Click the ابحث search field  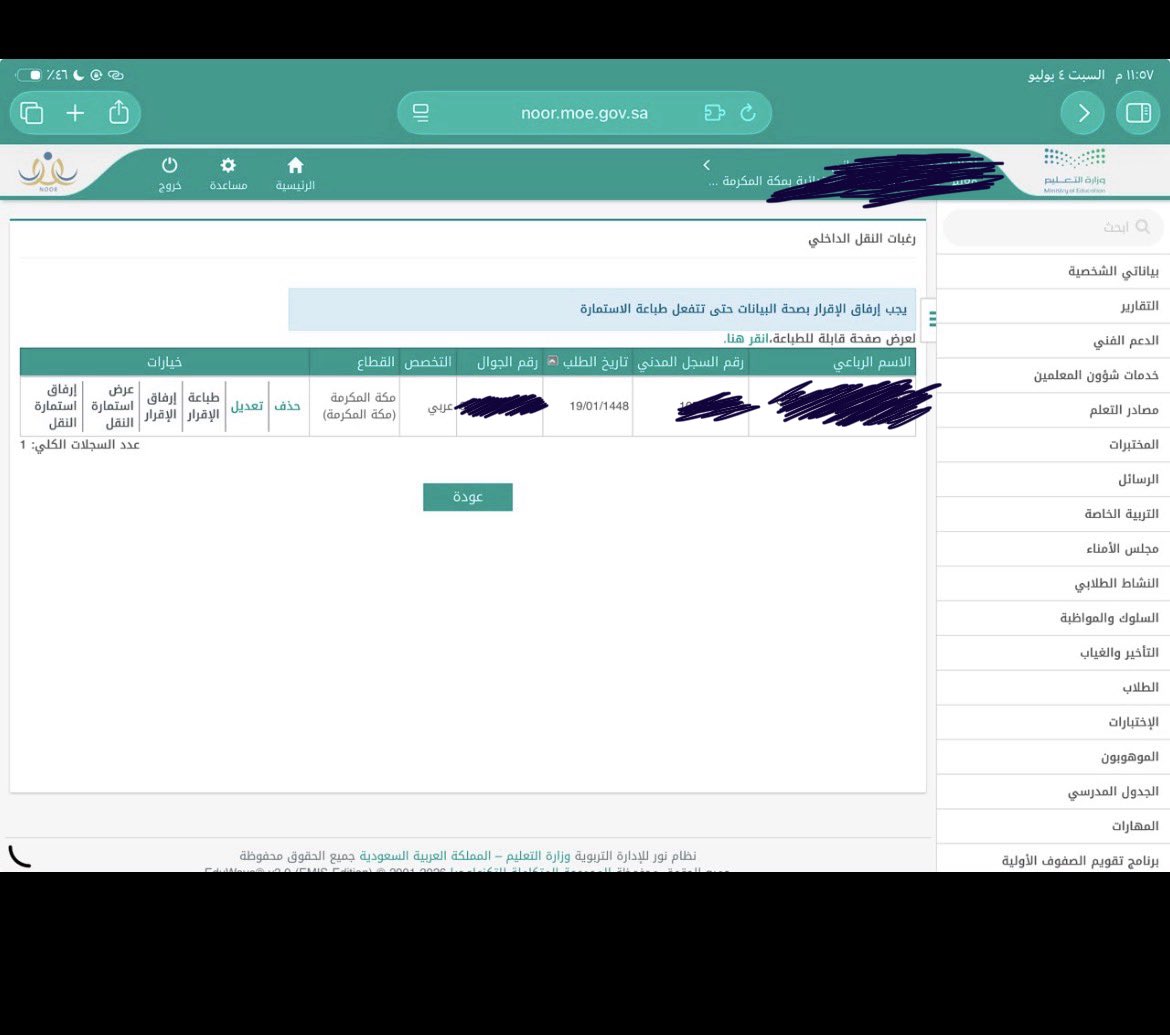click(1051, 227)
